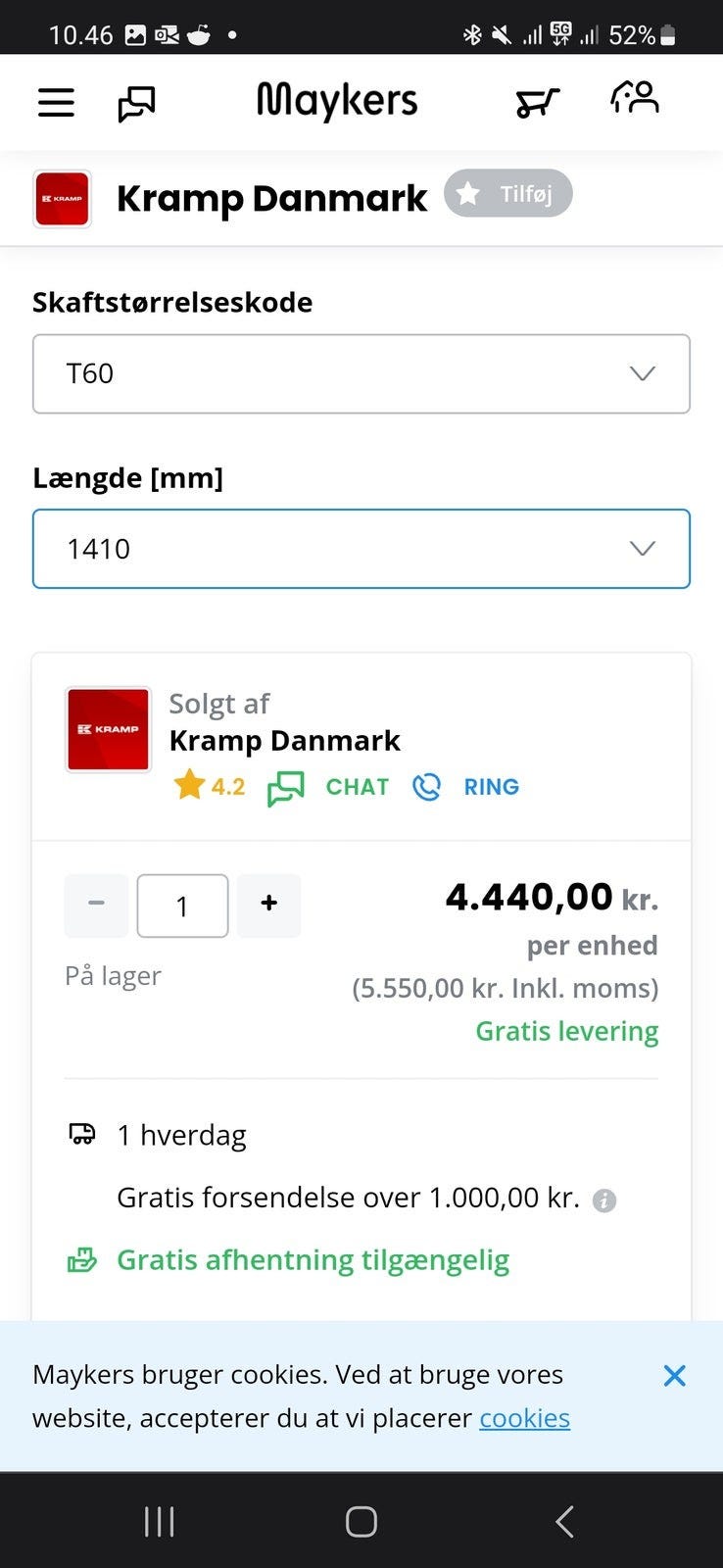Open the hamburger menu

[x=56, y=103]
